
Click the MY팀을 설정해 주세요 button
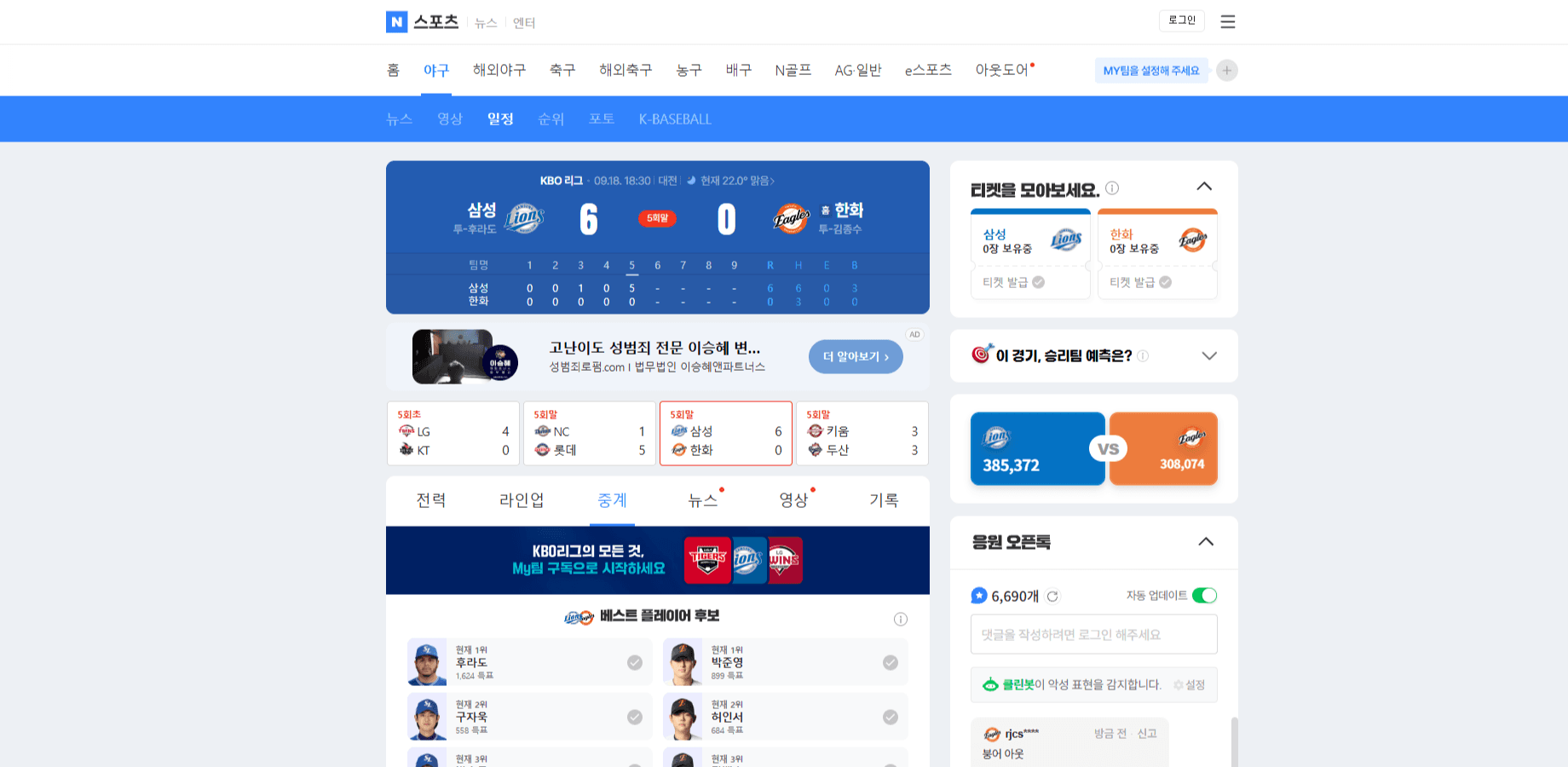coord(1151,71)
